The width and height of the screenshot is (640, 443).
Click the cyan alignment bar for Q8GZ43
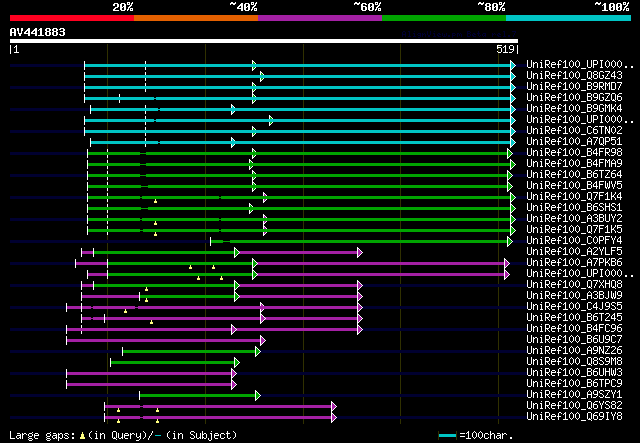(300, 76)
